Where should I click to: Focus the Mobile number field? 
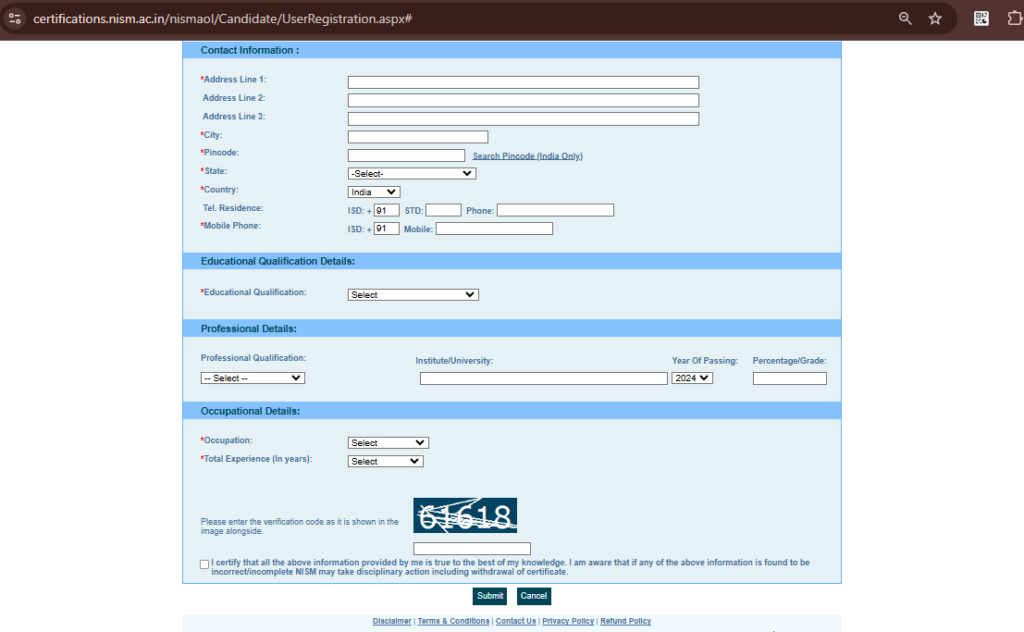(494, 229)
